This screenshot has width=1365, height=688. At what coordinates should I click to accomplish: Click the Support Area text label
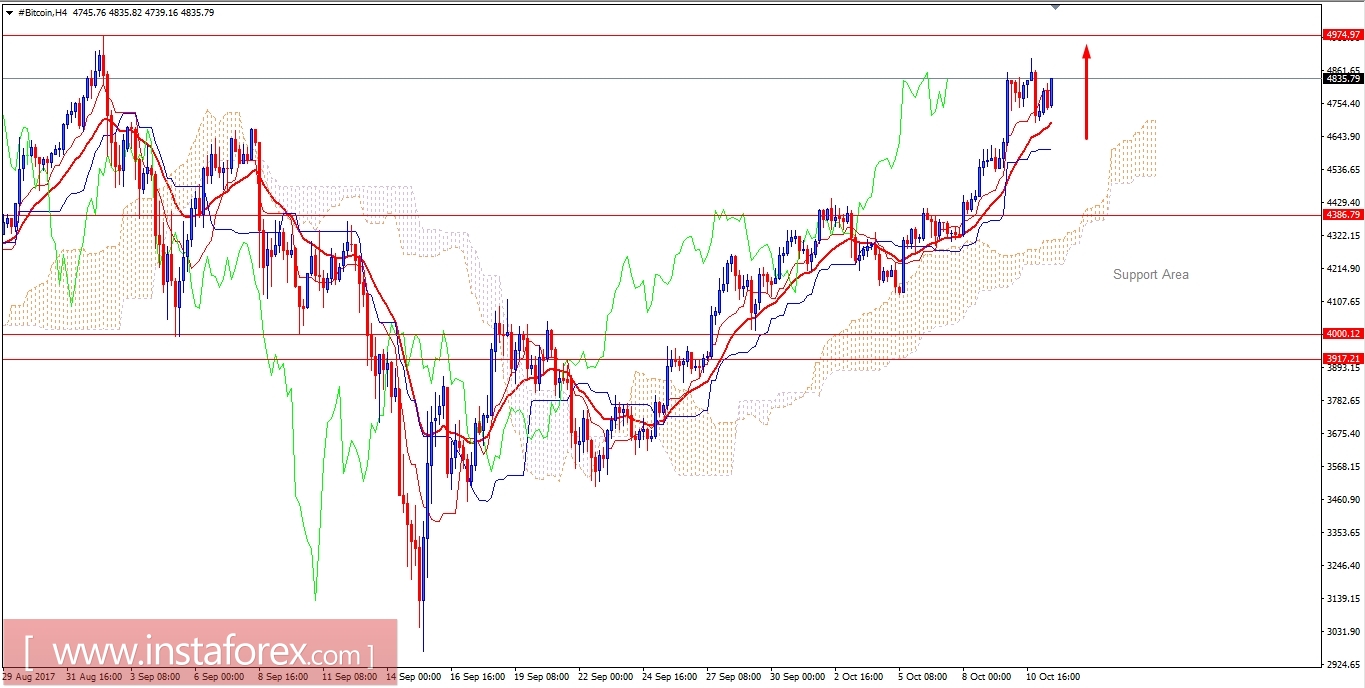click(x=1151, y=274)
